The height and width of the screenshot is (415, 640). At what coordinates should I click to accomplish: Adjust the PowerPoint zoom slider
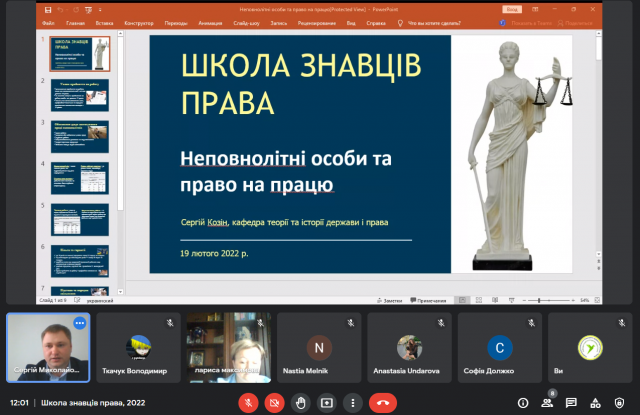pyautogui.click(x=552, y=299)
